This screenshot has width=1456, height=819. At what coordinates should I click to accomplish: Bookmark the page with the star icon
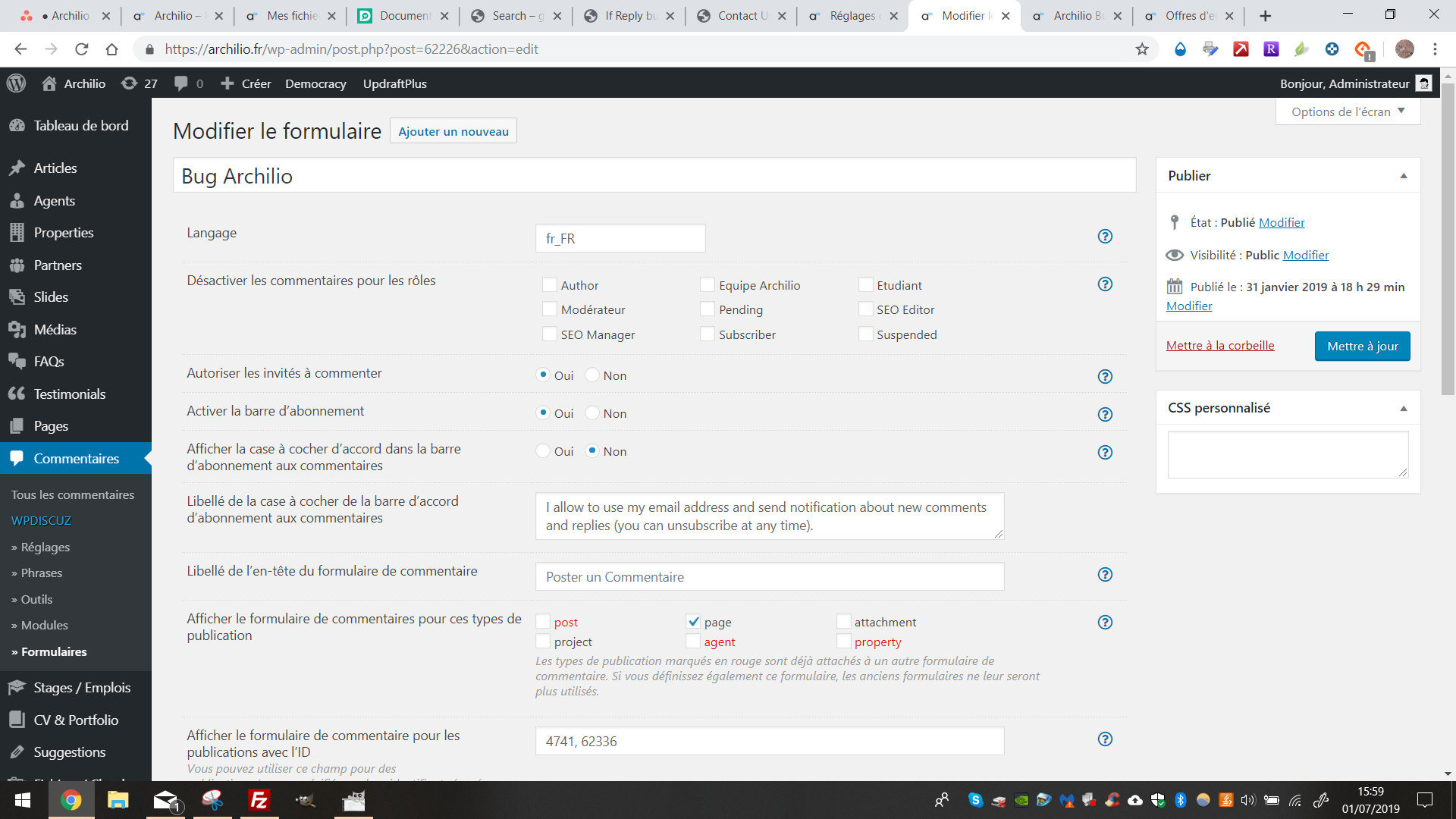pyautogui.click(x=1142, y=49)
